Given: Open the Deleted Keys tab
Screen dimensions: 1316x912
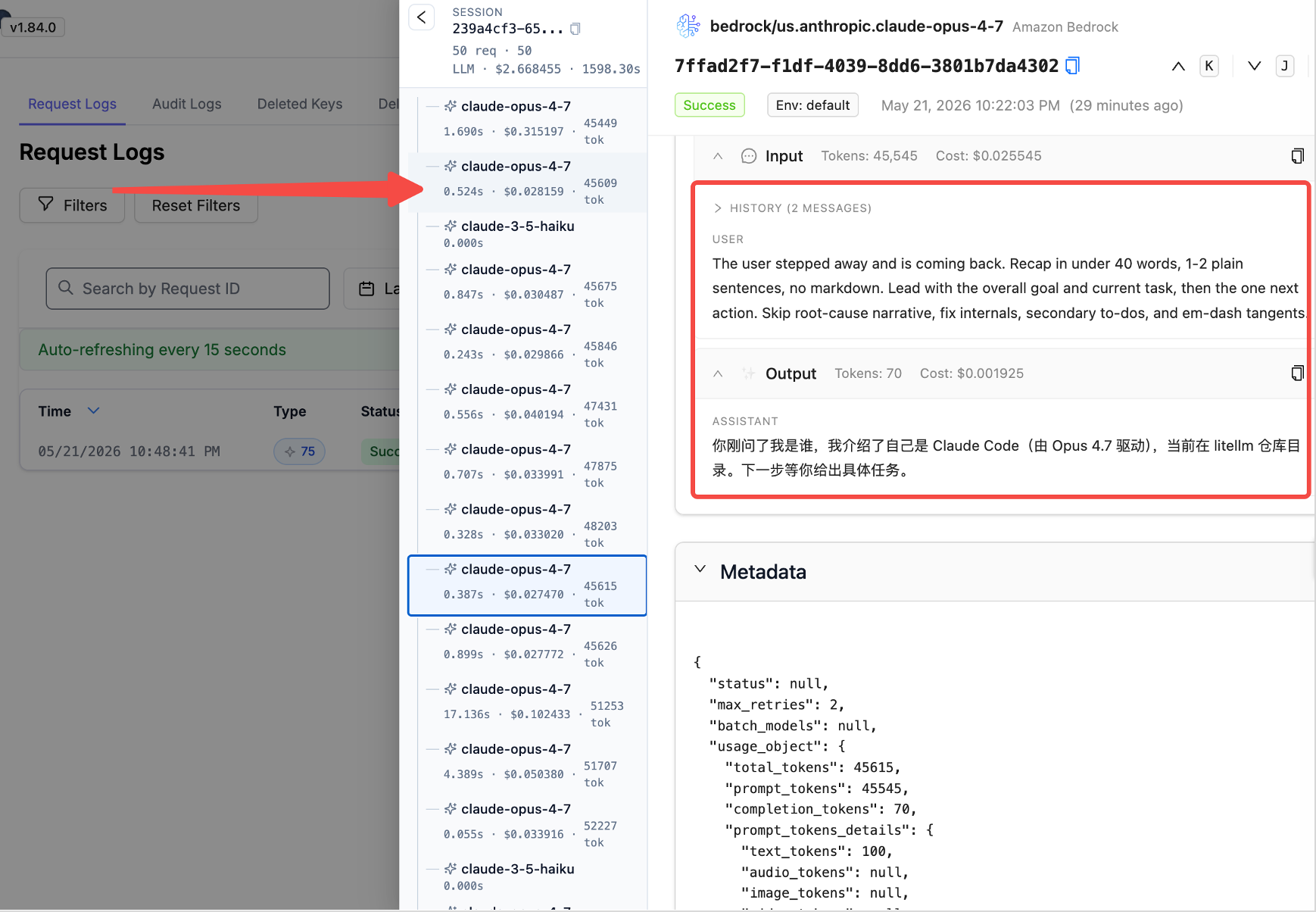Looking at the screenshot, I should 300,104.
